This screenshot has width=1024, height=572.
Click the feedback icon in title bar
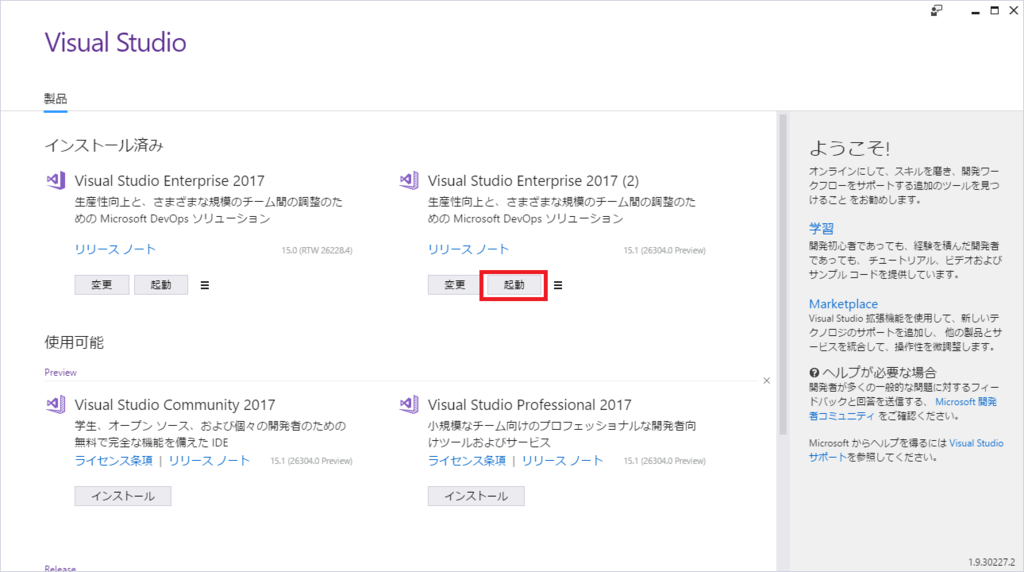[x=936, y=10]
